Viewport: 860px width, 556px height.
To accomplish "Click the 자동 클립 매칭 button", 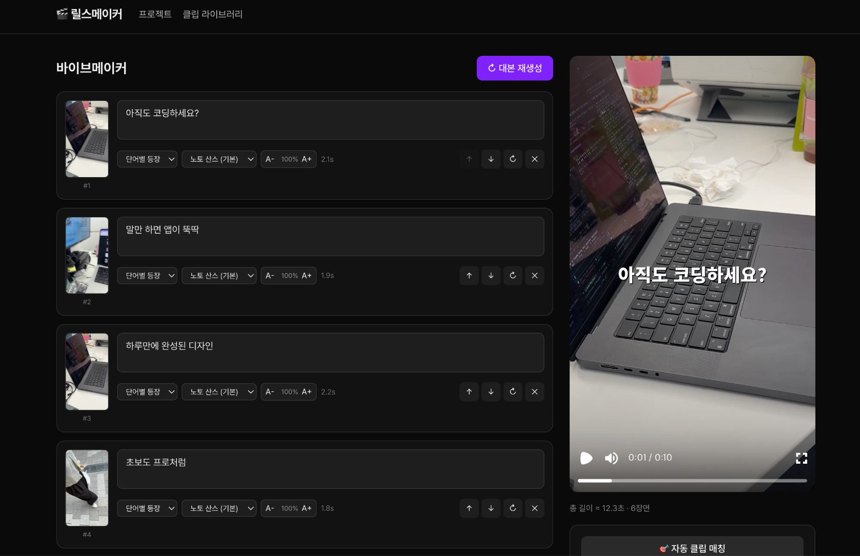I will click(692, 548).
